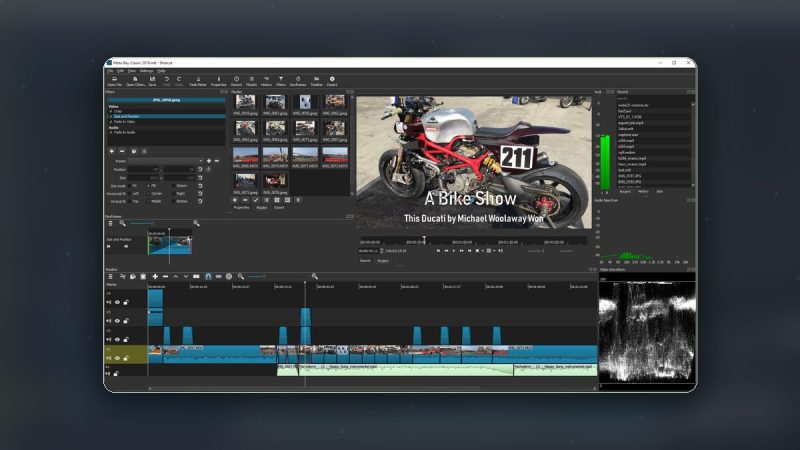Mute track V3 speaker icon
Viewport: 800px width, 450px height.
pos(108,321)
